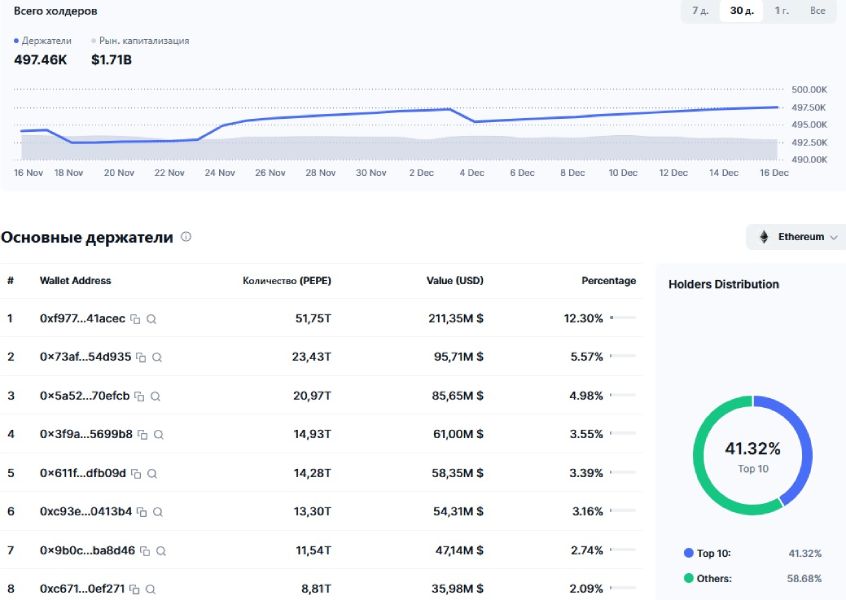Toggle Держатели series in chart legend
The height and width of the screenshot is (600, 846).
coord(43,41)
